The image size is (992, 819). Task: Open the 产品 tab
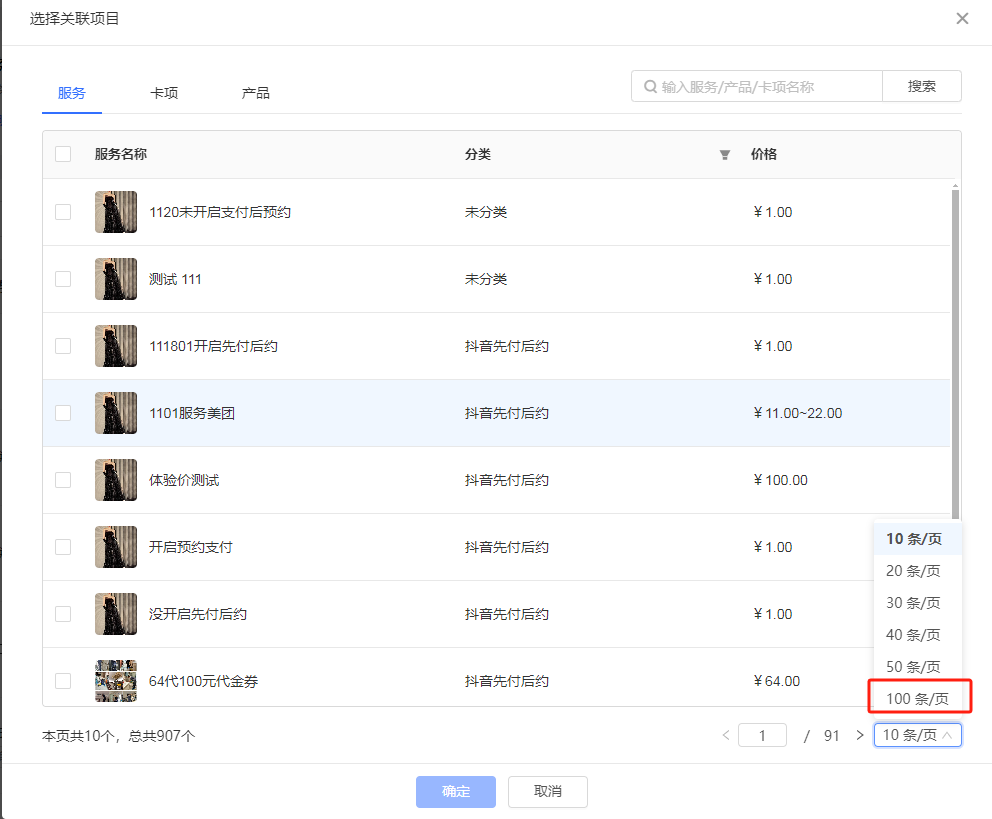point(255,93)
